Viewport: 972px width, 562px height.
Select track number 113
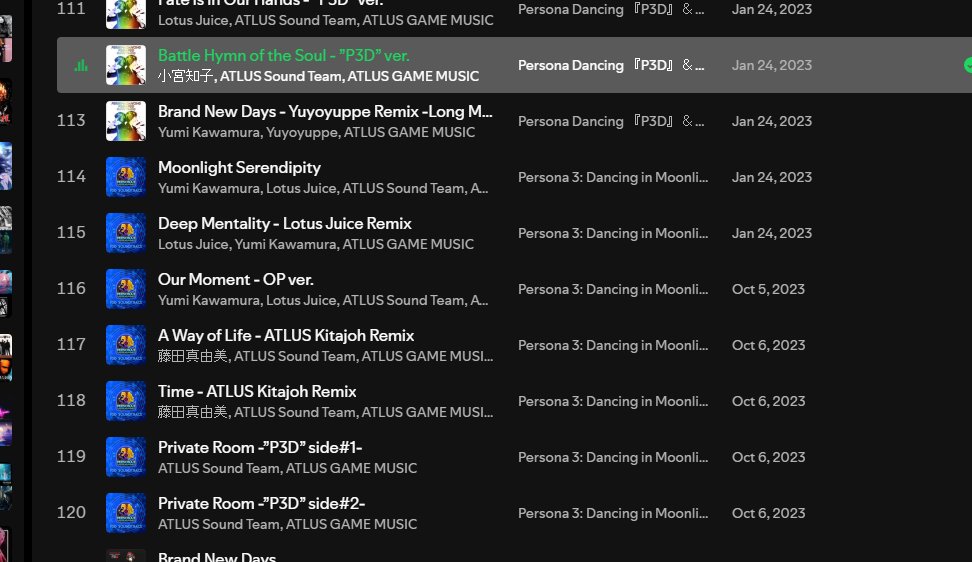71,120
